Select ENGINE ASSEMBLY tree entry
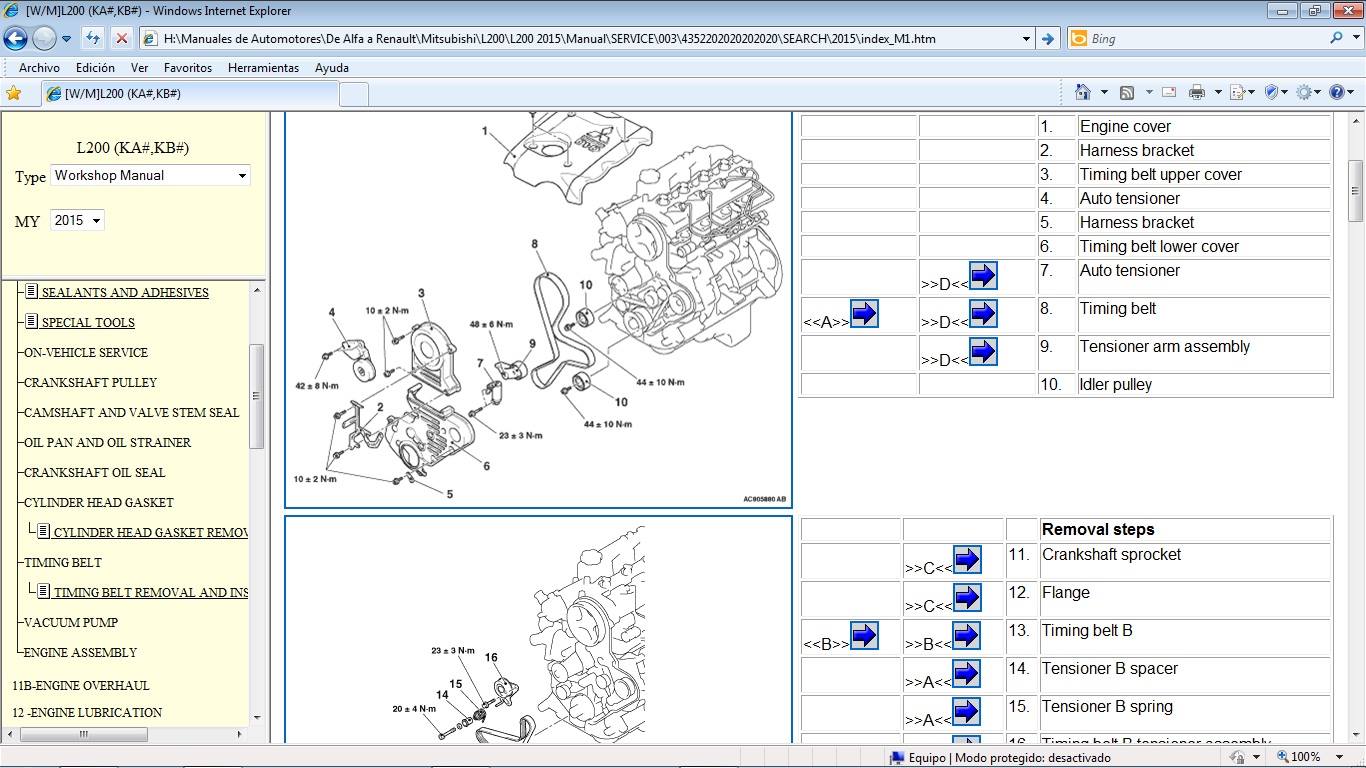This screenshot has width=1366, height=768. (x=80, y=652)
